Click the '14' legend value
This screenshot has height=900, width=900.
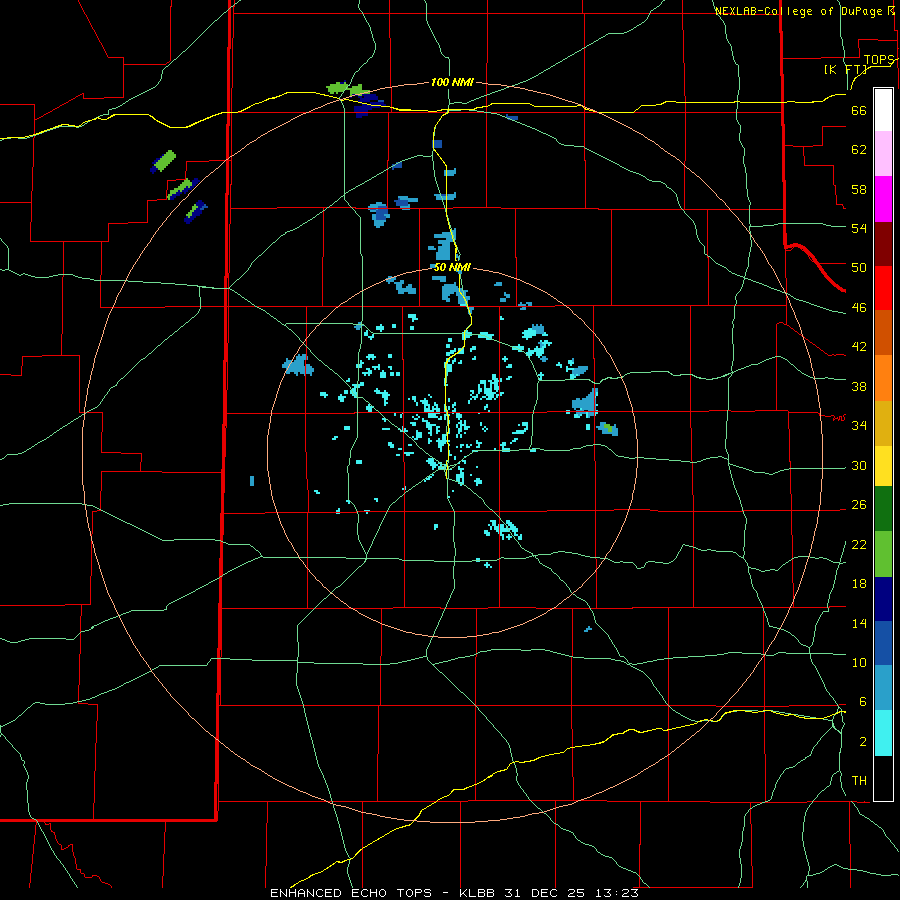coord(859,623)
